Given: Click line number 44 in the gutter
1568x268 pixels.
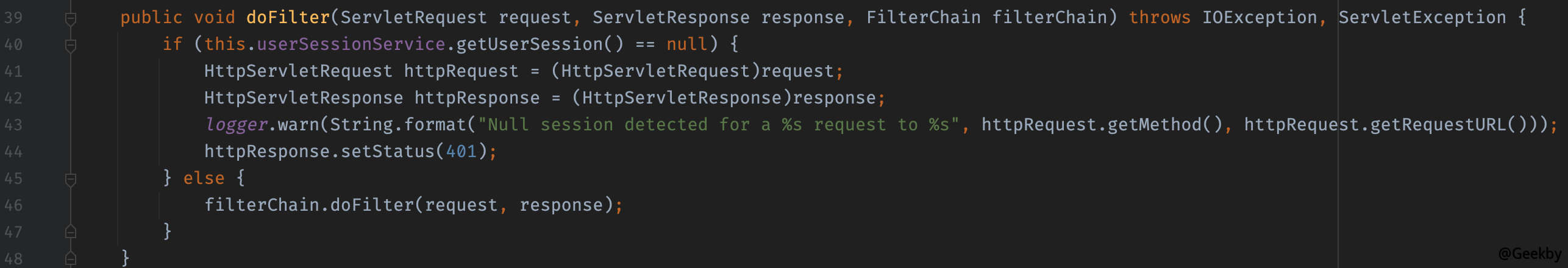Looking at the screenshot, I should tap(13, 152).
